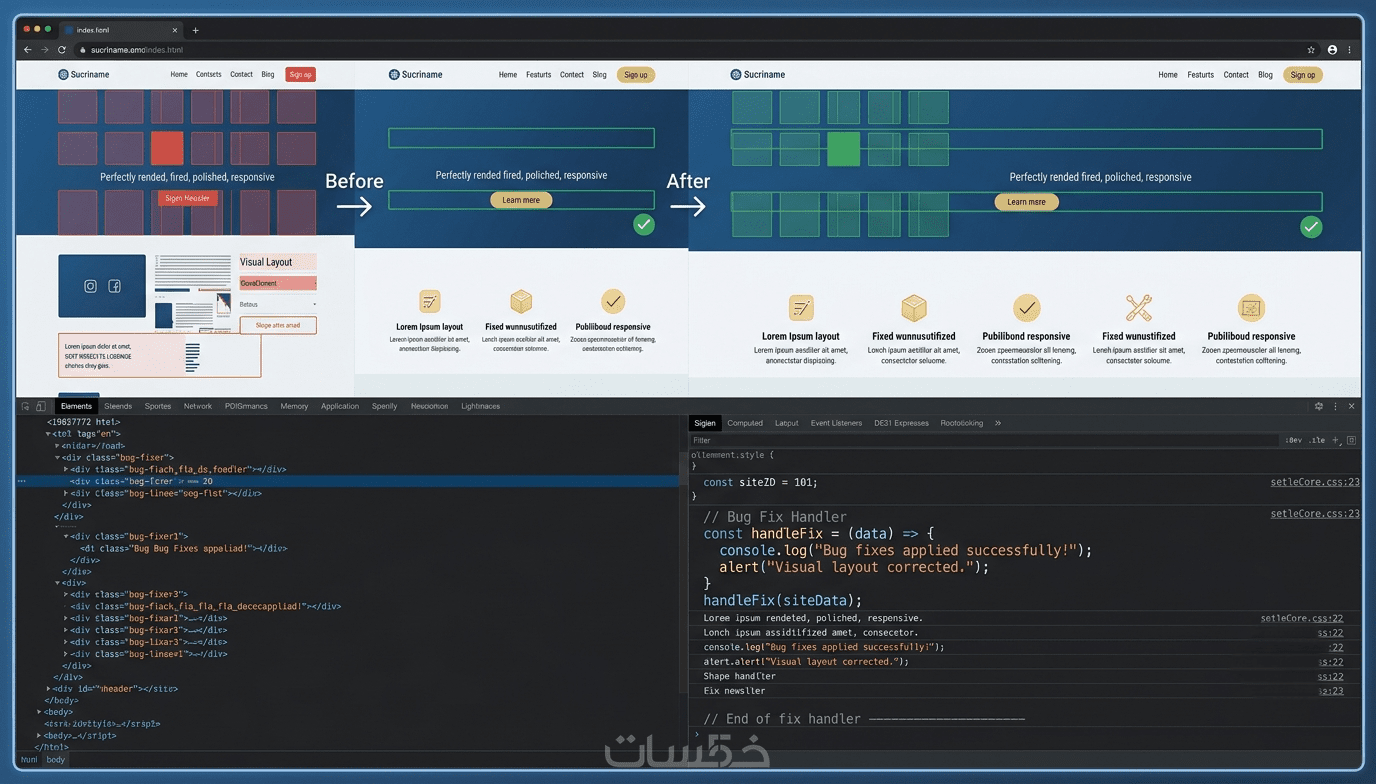
Task: Click the Contsets nav link in left page
Action: tap(208, 74)
